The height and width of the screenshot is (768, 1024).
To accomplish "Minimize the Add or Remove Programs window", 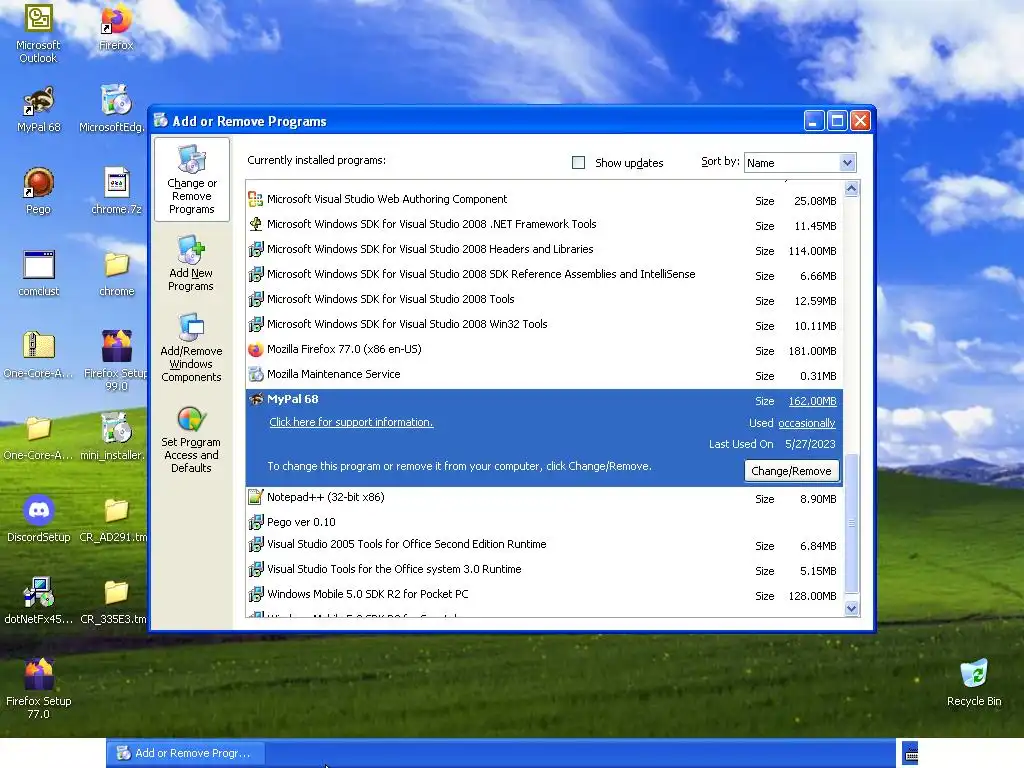I will coord(814,121).
